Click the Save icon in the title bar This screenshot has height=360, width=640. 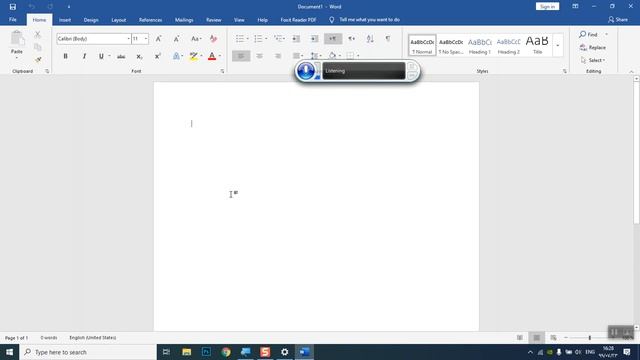pos(13,7)
